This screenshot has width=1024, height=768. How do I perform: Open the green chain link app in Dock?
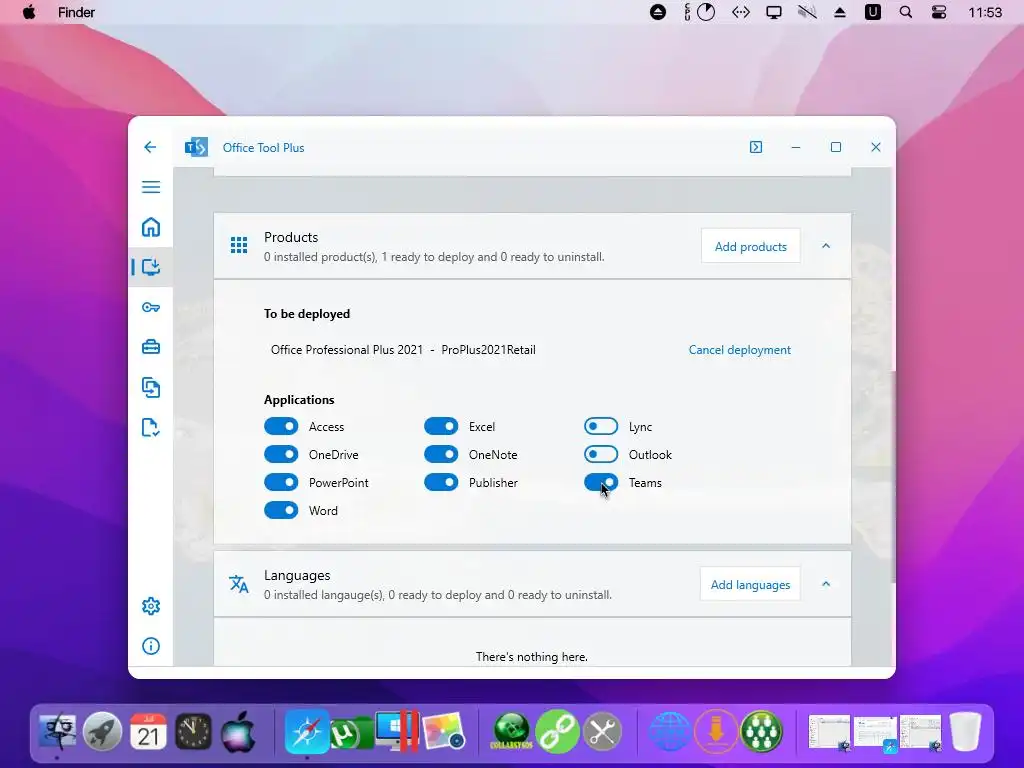click(557, 732)
